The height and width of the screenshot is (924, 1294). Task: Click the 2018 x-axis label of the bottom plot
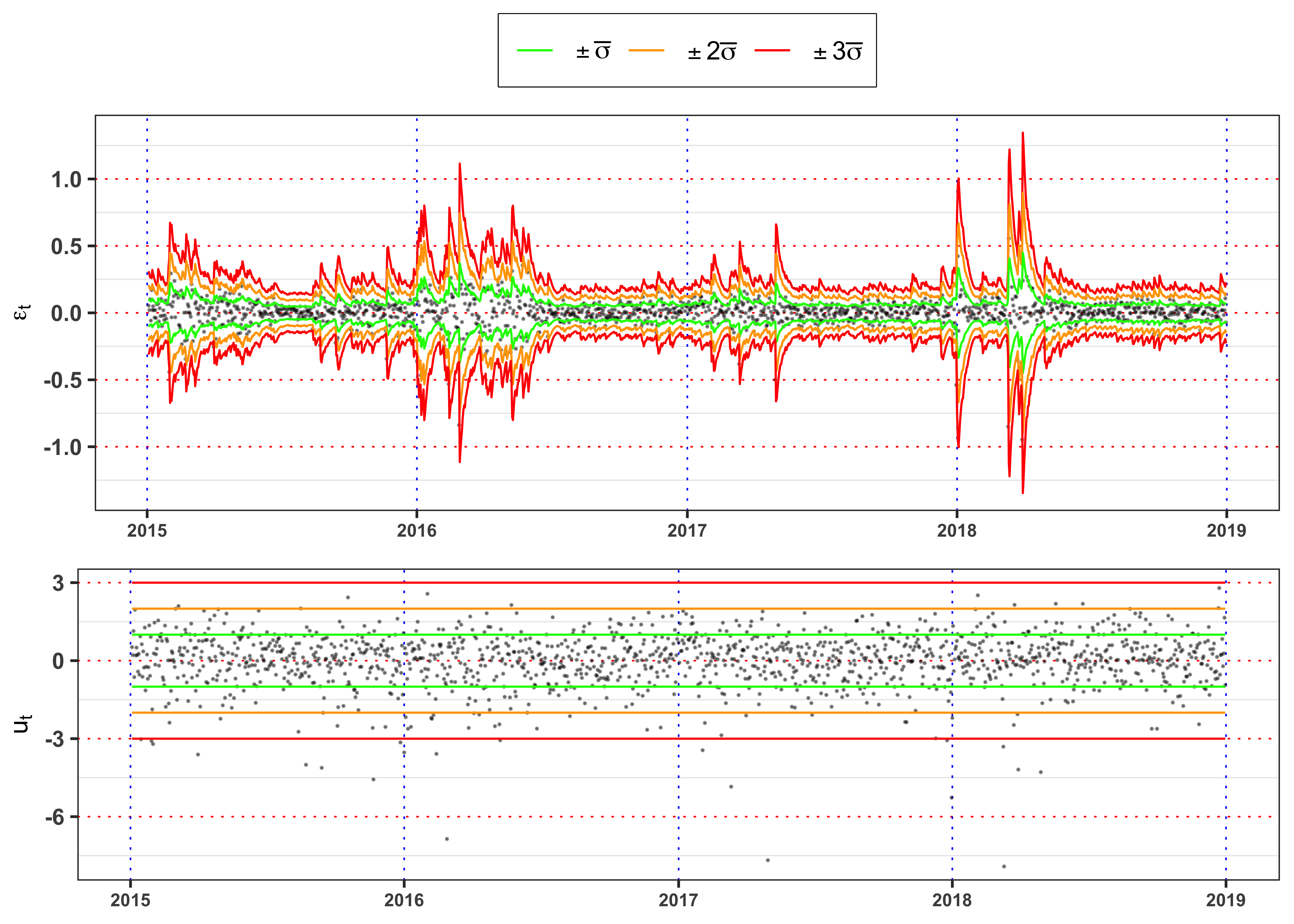952,900
